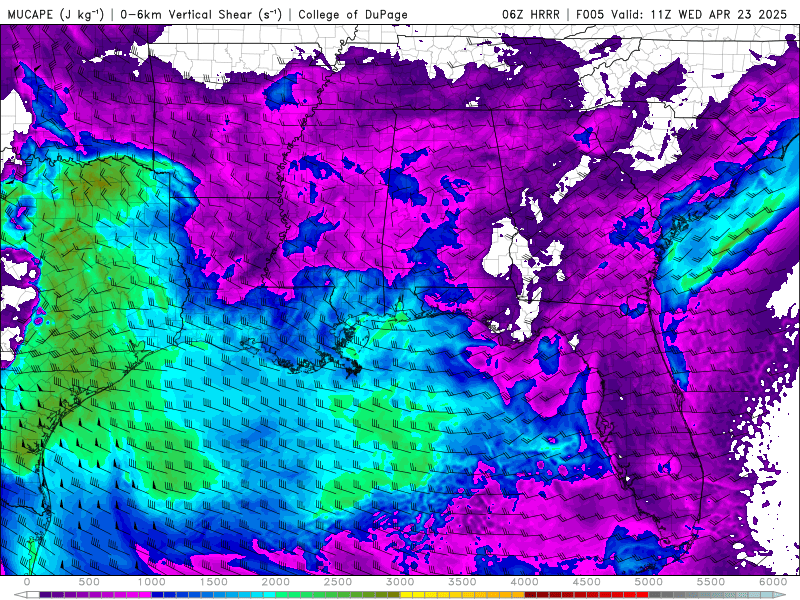Click the 0 tick label on color scale
Screen dimensions: 800x600
(27, 582)
